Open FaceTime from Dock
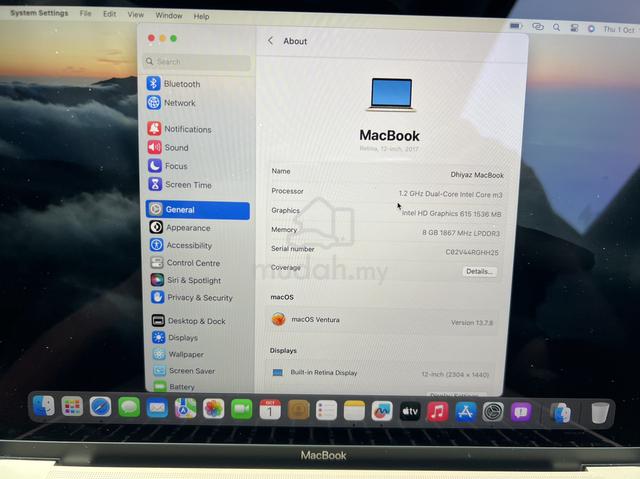Image resolution: width=640 pixels, height=479 pixels. click(242, 409)
